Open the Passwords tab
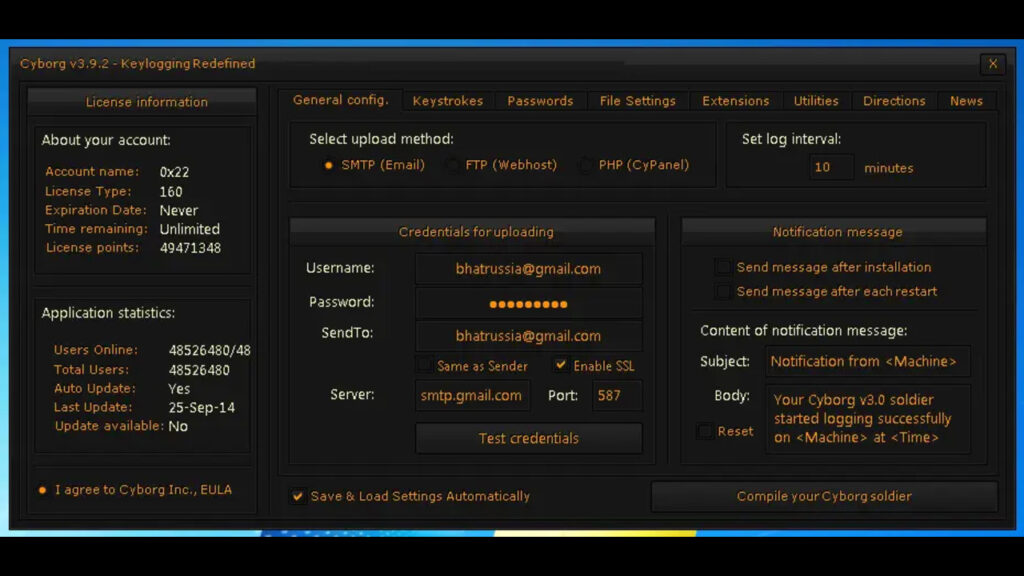 540,101
